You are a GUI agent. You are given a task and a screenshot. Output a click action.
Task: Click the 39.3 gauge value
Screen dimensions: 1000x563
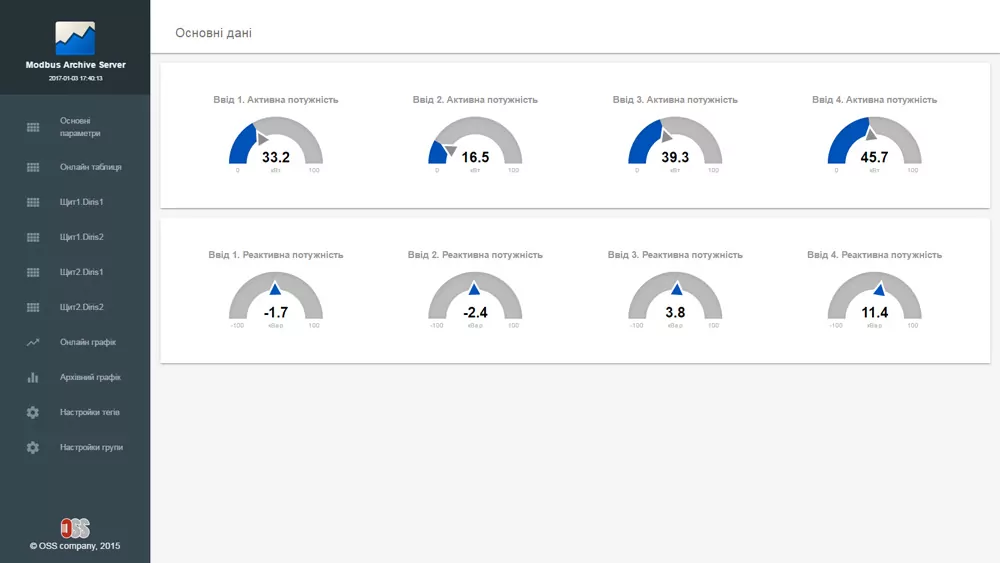click(675, 157)
